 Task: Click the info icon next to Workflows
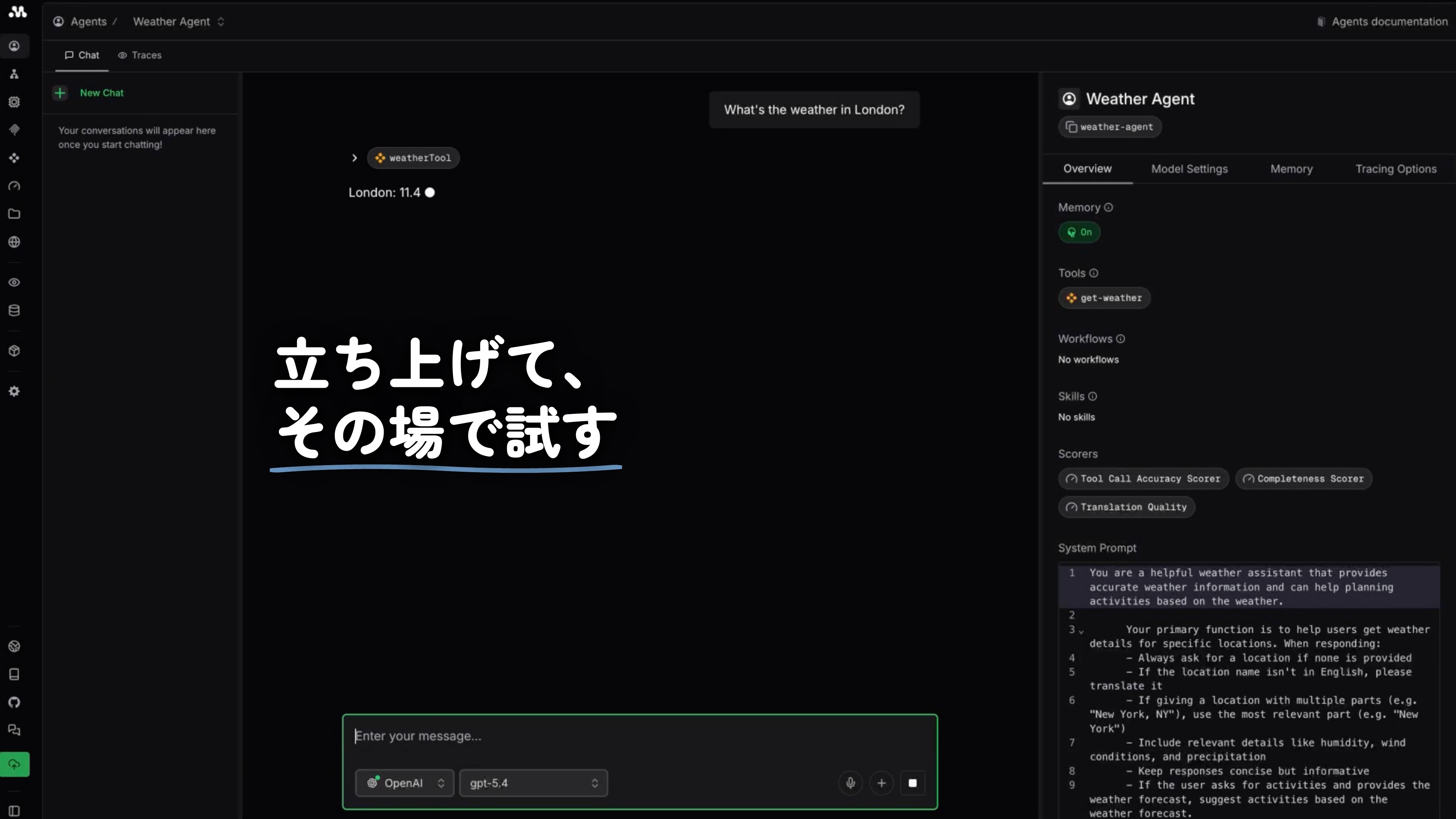[1121, 339]
